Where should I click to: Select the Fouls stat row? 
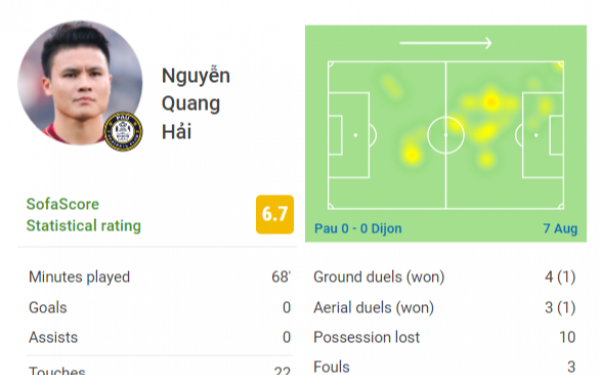pyautogui.click(x=445, y=367)
